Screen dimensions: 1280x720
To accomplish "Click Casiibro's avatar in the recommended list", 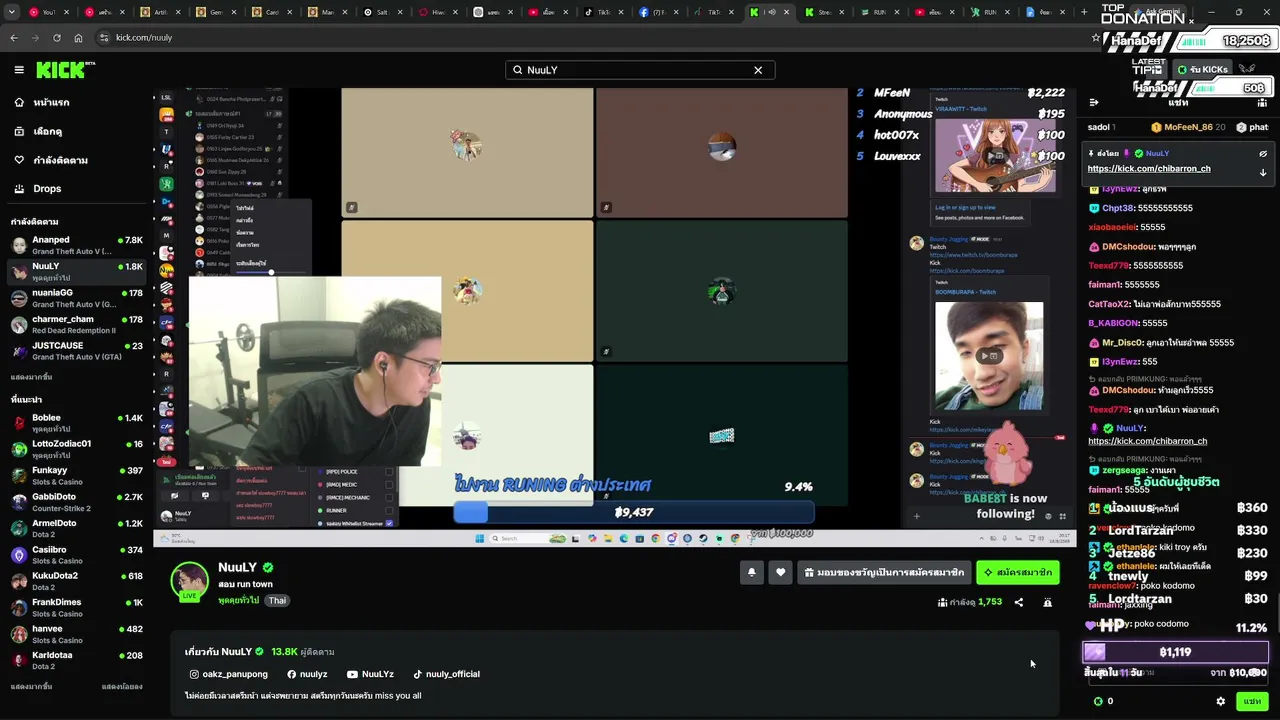I will 19,555.
